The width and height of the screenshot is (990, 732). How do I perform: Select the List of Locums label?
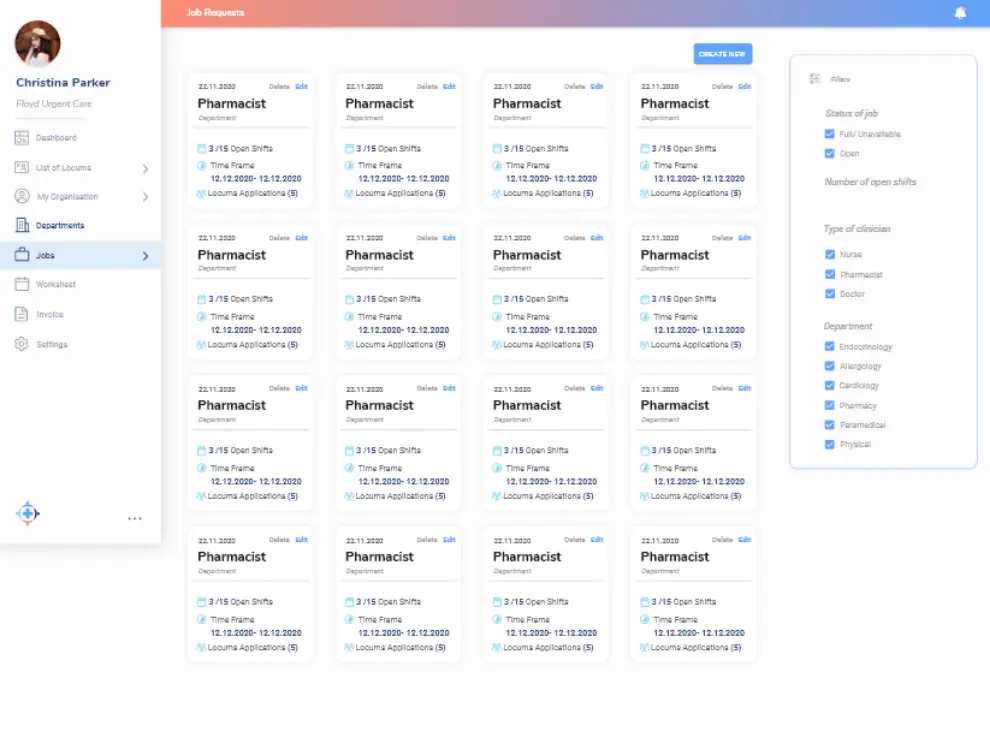(x=64, y=168)
